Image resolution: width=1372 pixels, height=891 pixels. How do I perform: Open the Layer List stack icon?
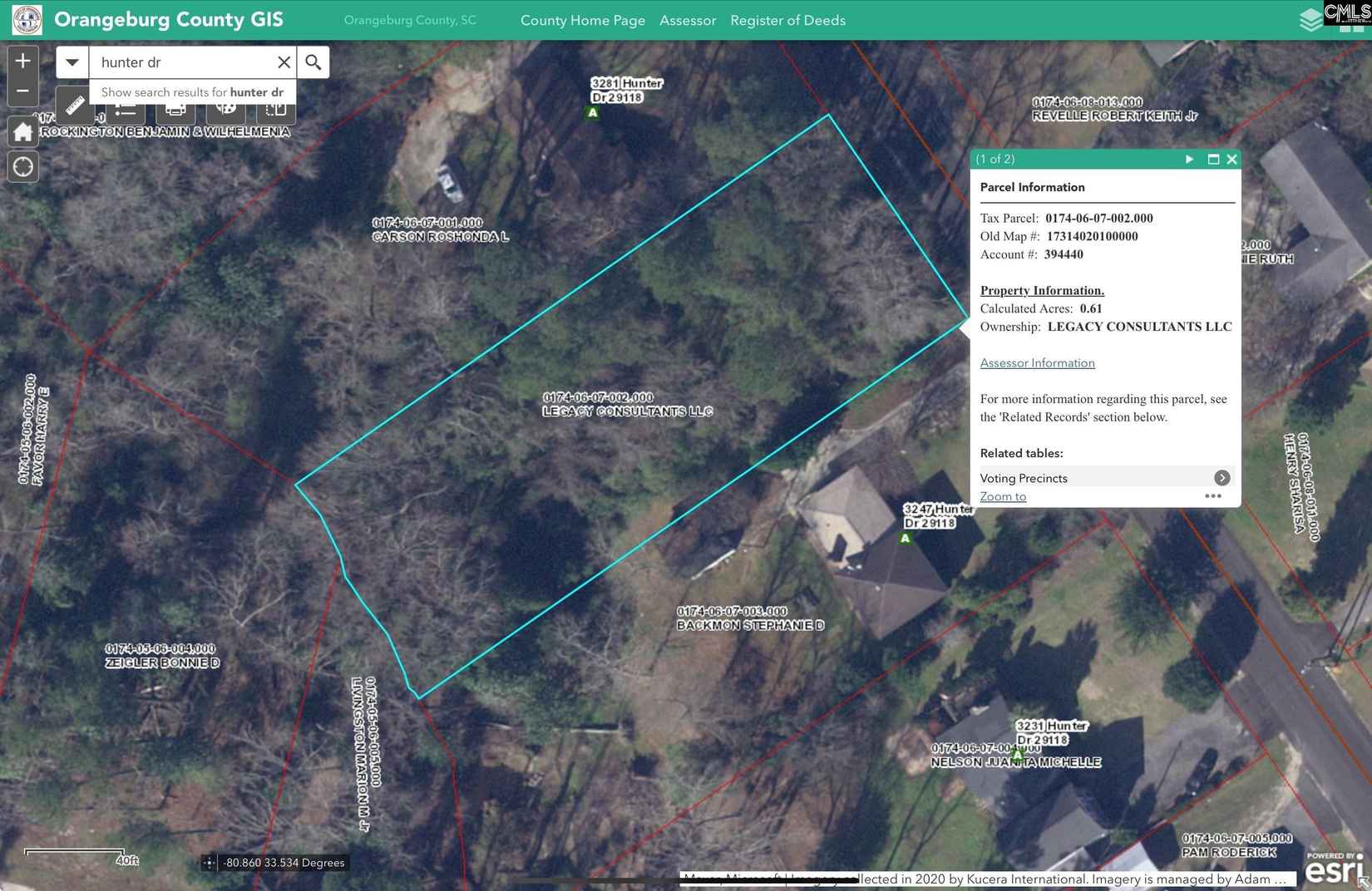[1310, 20]
